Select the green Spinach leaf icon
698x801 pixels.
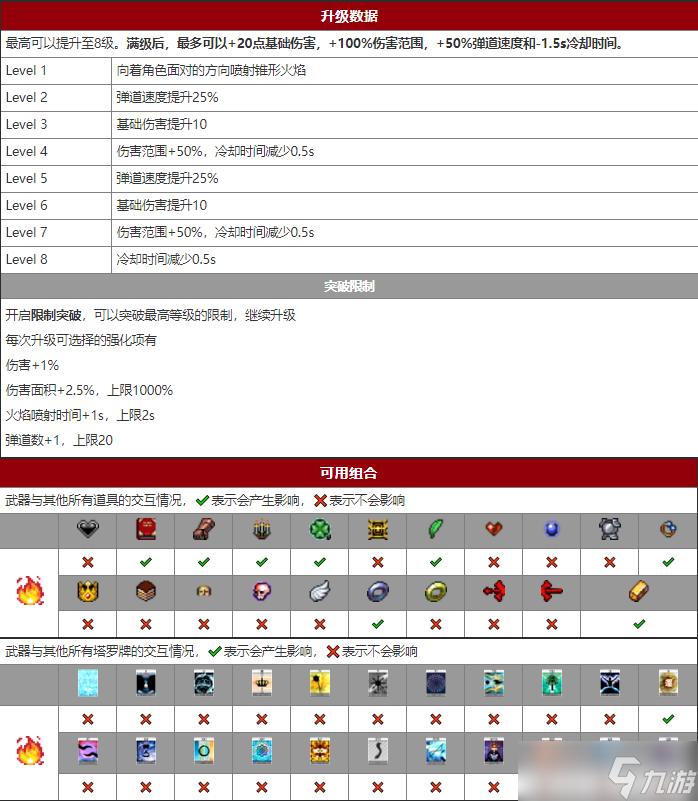point(436,529)
